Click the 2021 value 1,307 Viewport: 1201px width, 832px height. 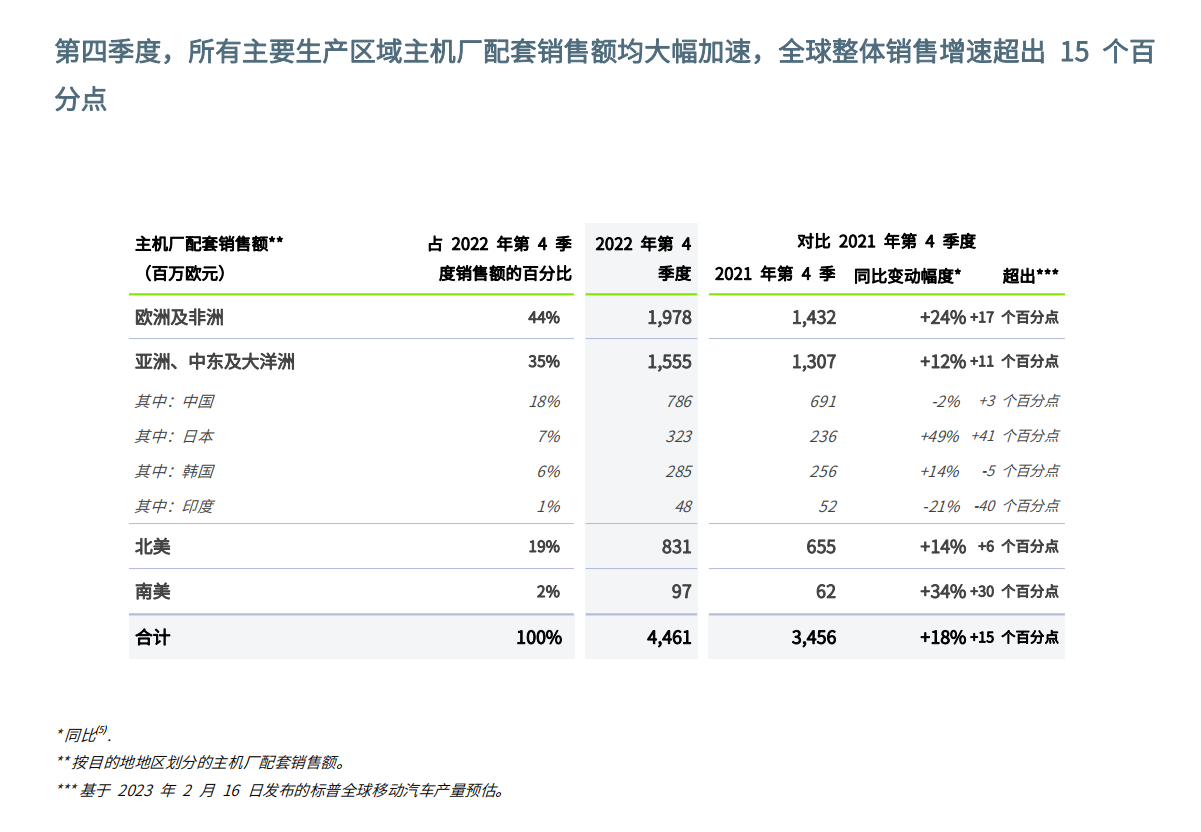813,362
